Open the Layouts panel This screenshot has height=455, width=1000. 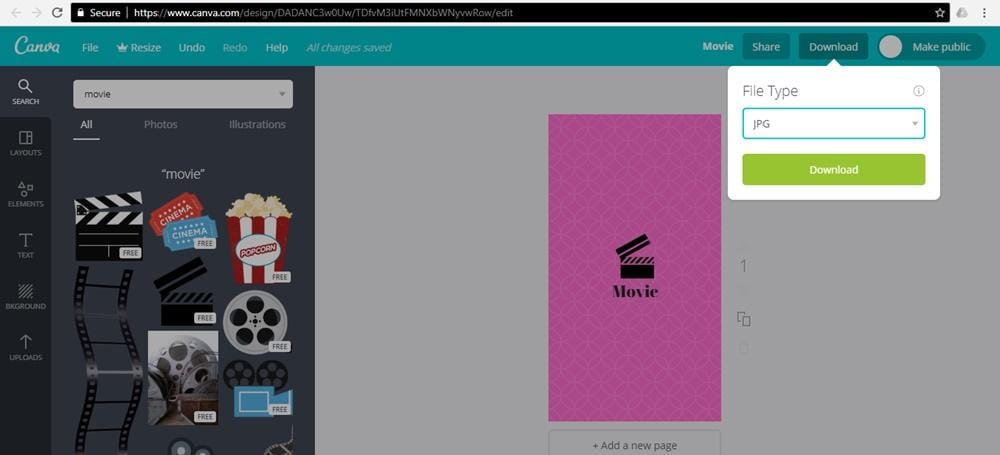(26, 143)
